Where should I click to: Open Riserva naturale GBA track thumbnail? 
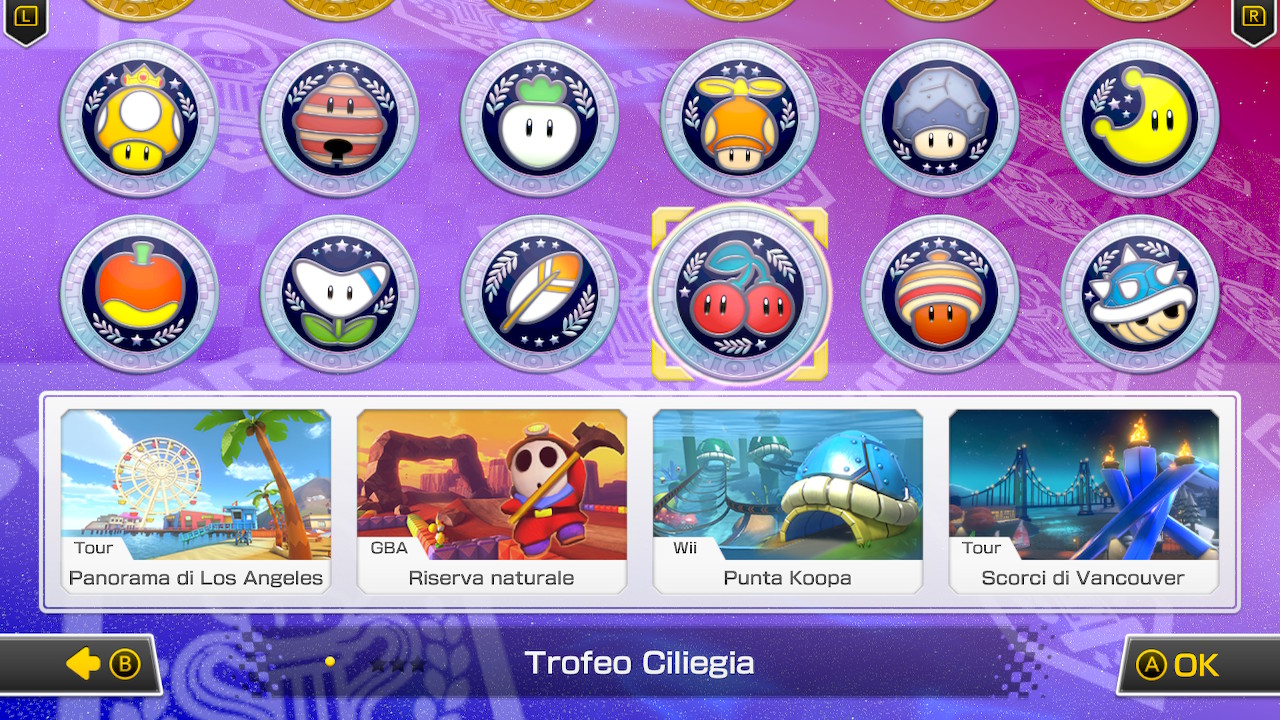click(492, 501)
